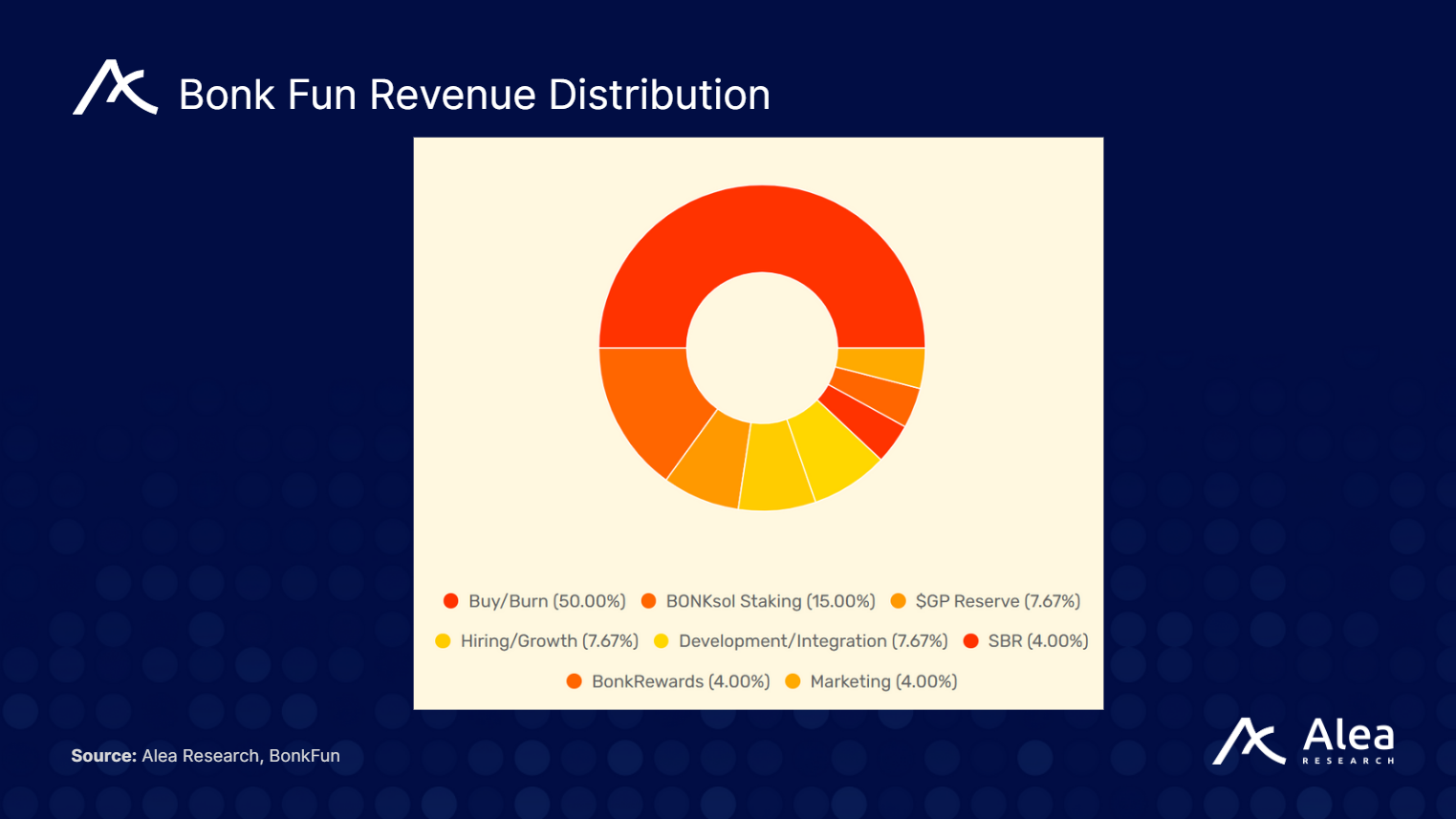1456x819 pixels.
Task: Click the donut chart center hole
Action: click(x=760, y=346)
